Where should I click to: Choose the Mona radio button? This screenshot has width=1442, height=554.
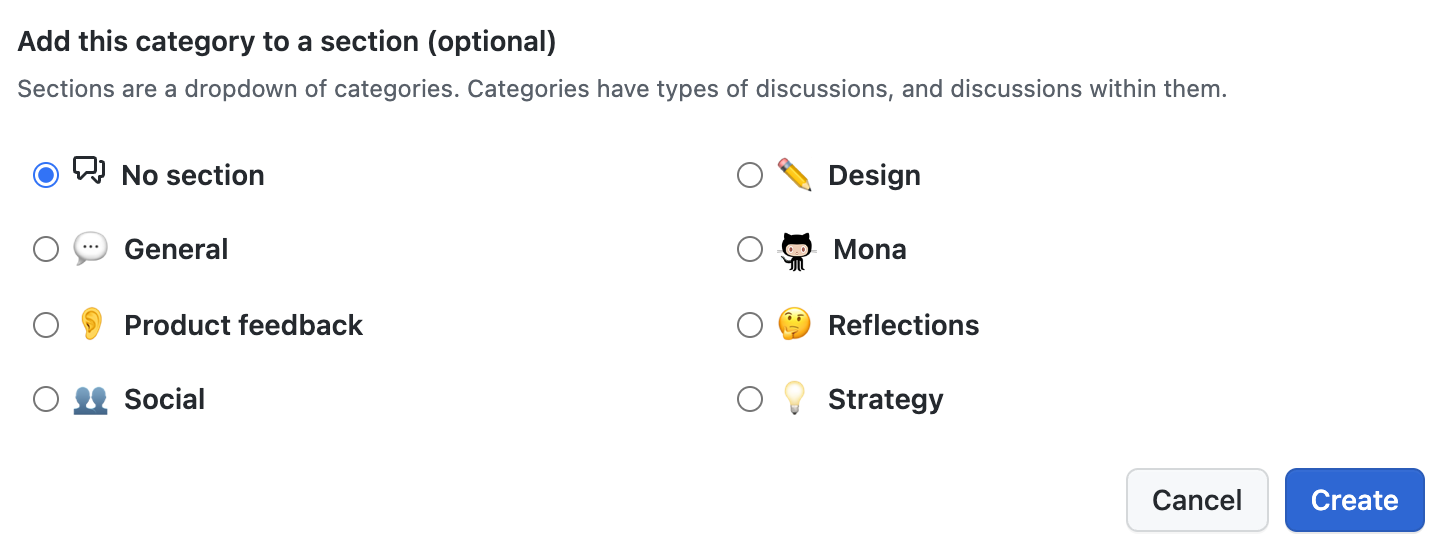(x=750, y=249)
